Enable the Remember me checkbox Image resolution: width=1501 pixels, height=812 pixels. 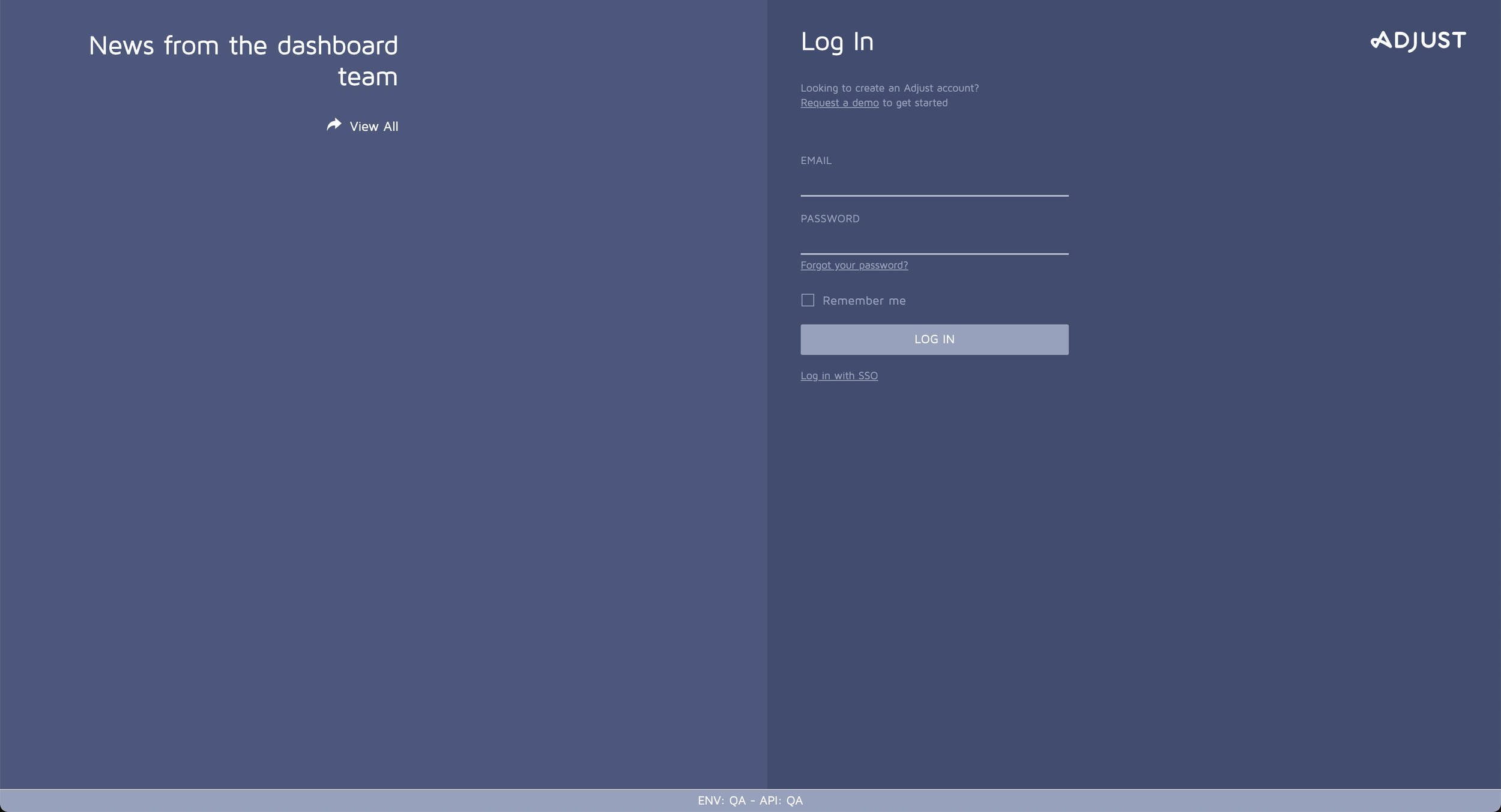807,300
